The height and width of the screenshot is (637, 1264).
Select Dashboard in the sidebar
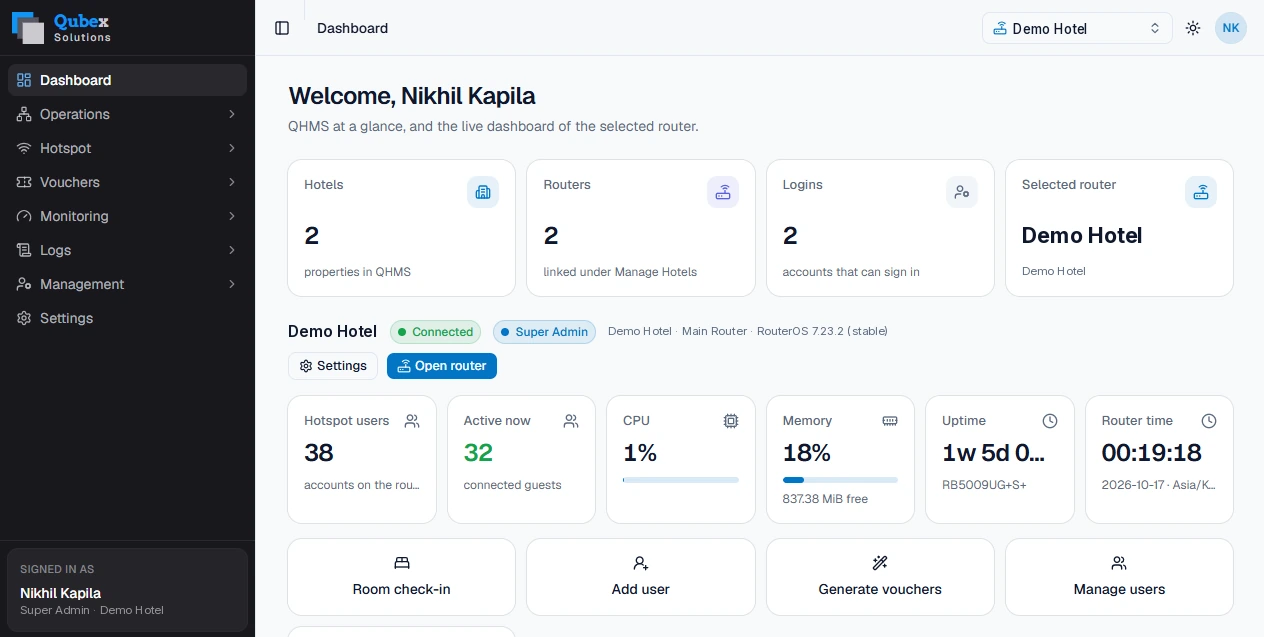click(127, 80)
